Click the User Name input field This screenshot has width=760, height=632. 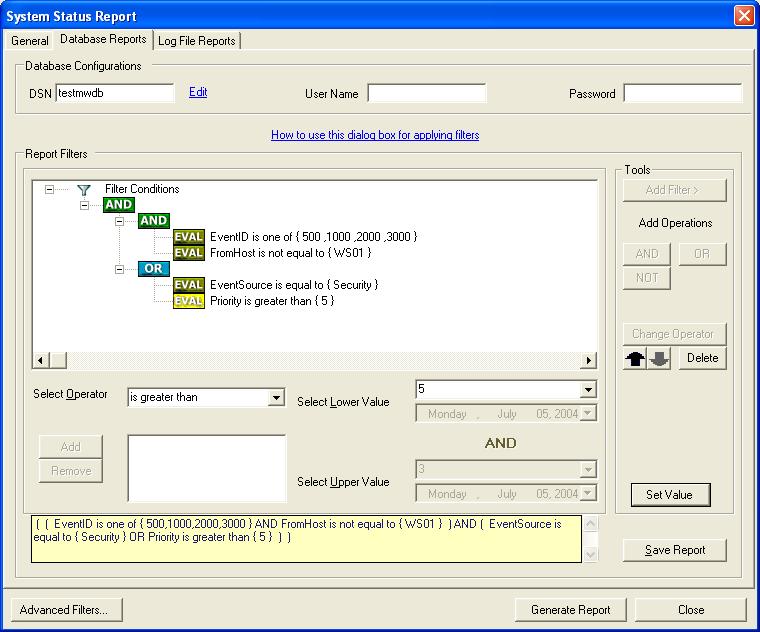[426, 94]
